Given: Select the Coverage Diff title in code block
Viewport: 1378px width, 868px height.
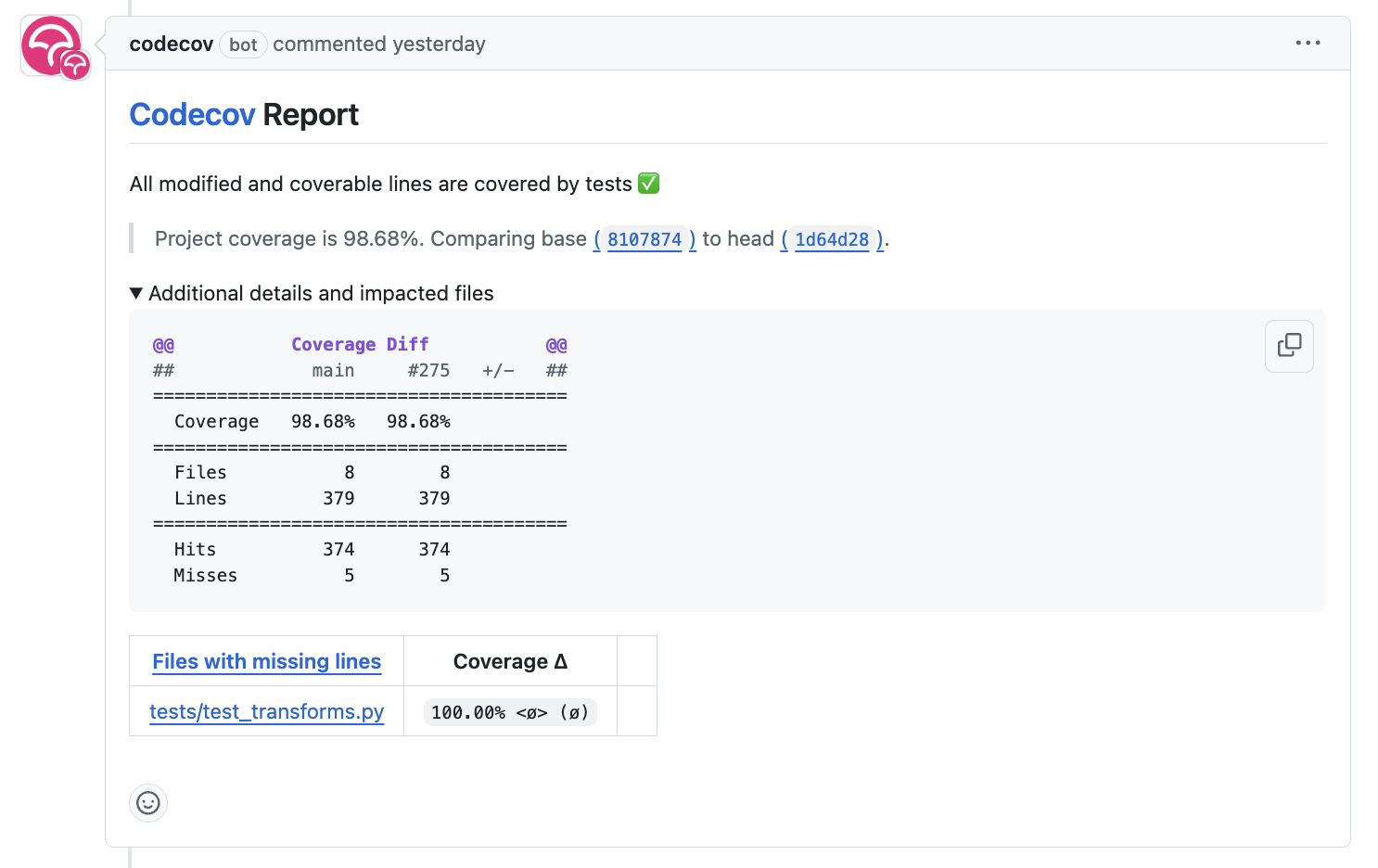Looking at the screenshot, I should point(360,344).
